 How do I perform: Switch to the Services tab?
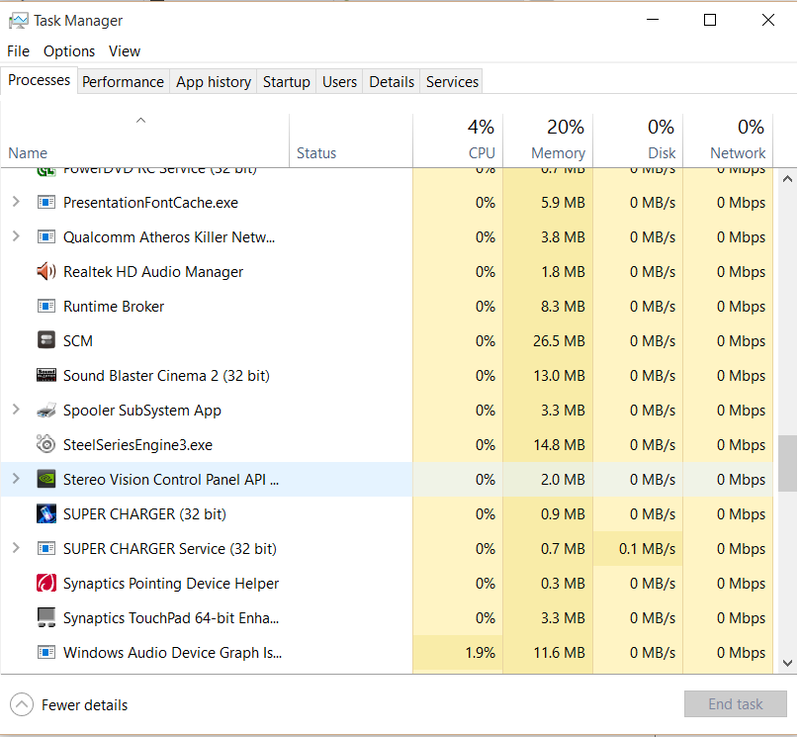[x=452, y=82]
